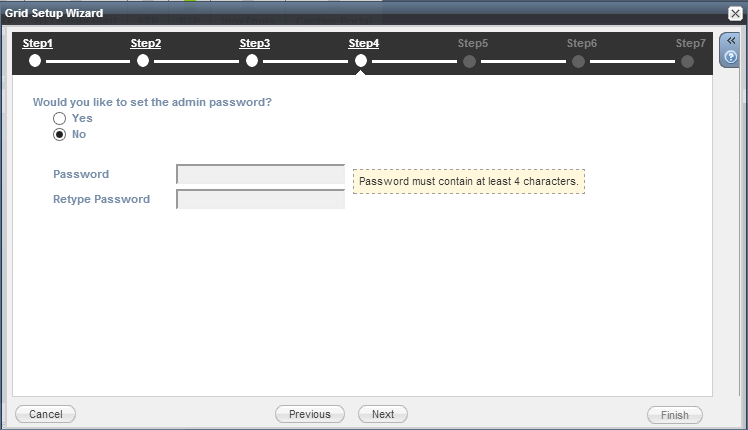This screenshot has width=748, height=430.
Task: Go to Step1 in wizard
Action: (x=37, y=44)
